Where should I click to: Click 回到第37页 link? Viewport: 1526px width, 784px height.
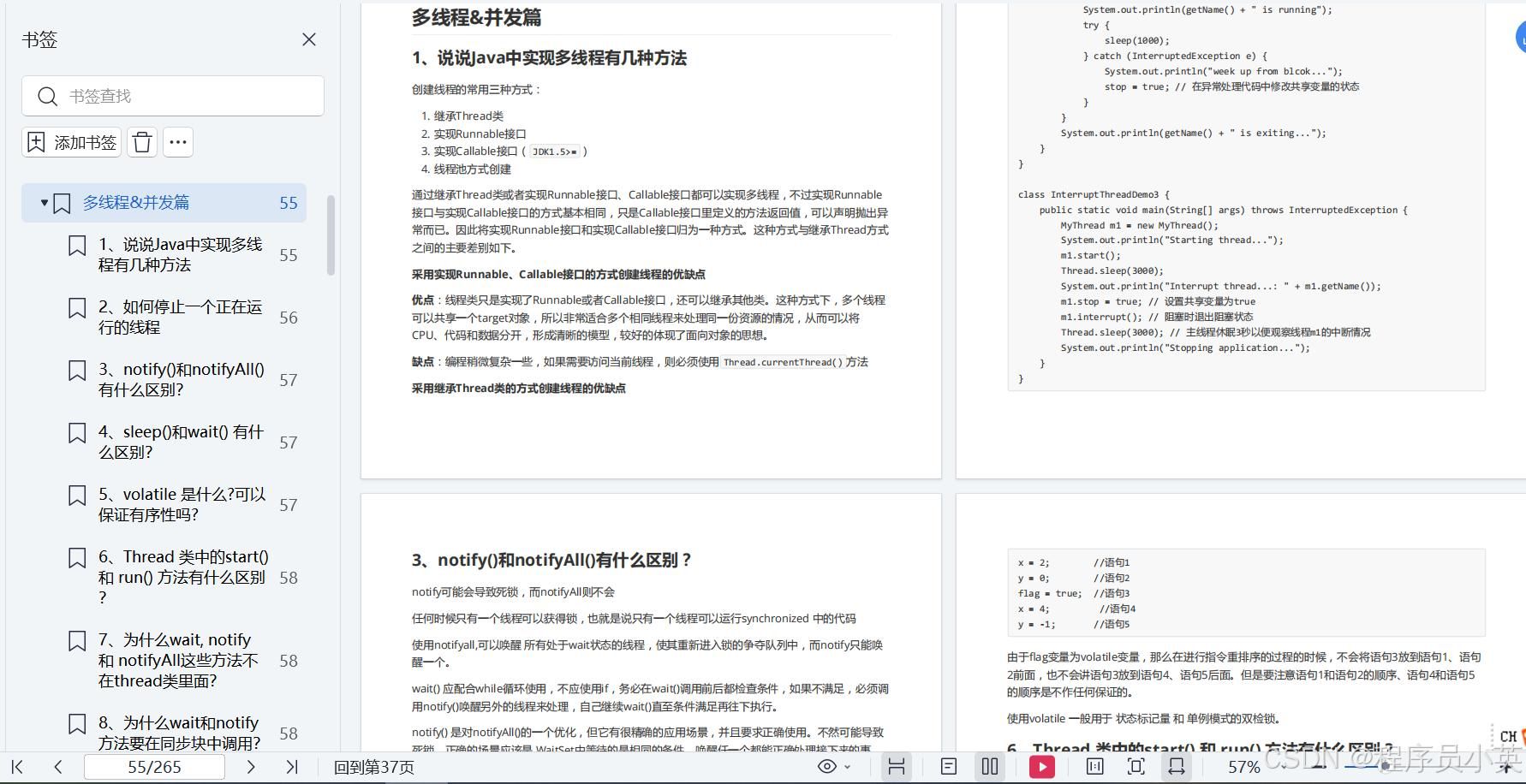pos(373,768)
